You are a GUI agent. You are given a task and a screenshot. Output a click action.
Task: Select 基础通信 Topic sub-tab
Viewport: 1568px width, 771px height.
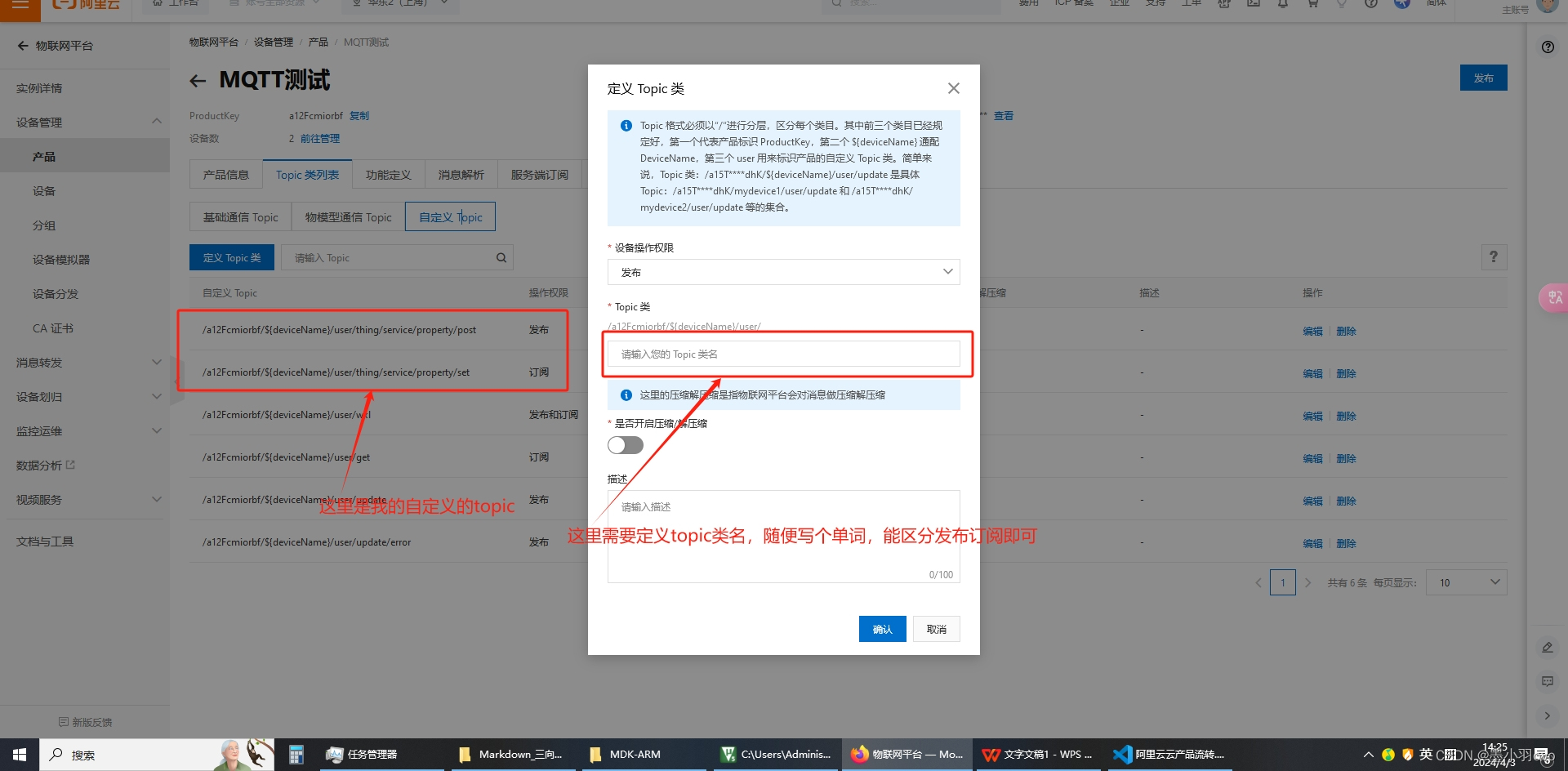(x=241, y=217)
